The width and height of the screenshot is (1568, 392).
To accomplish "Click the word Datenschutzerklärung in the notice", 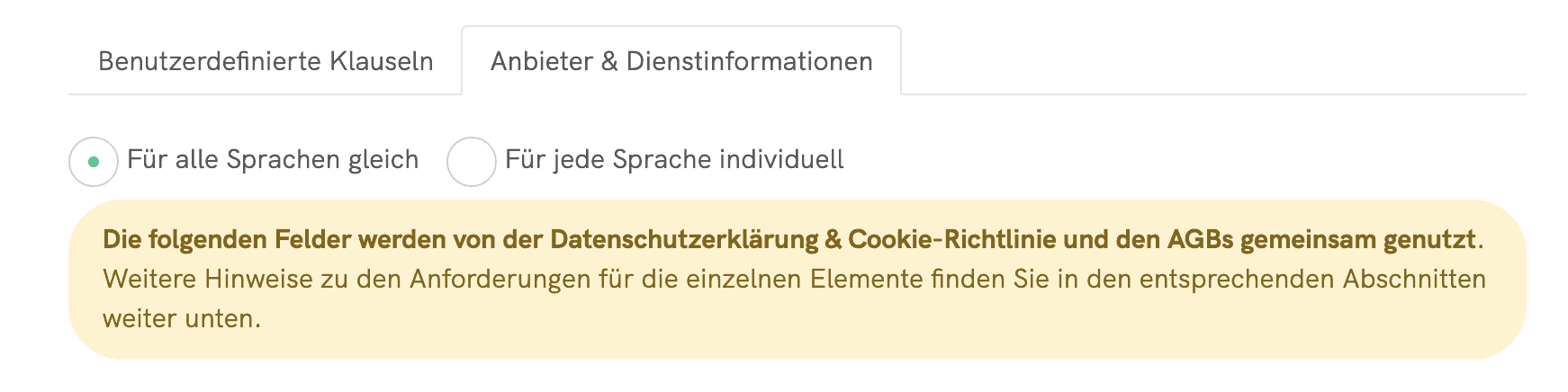I will [x=684, y=240].
